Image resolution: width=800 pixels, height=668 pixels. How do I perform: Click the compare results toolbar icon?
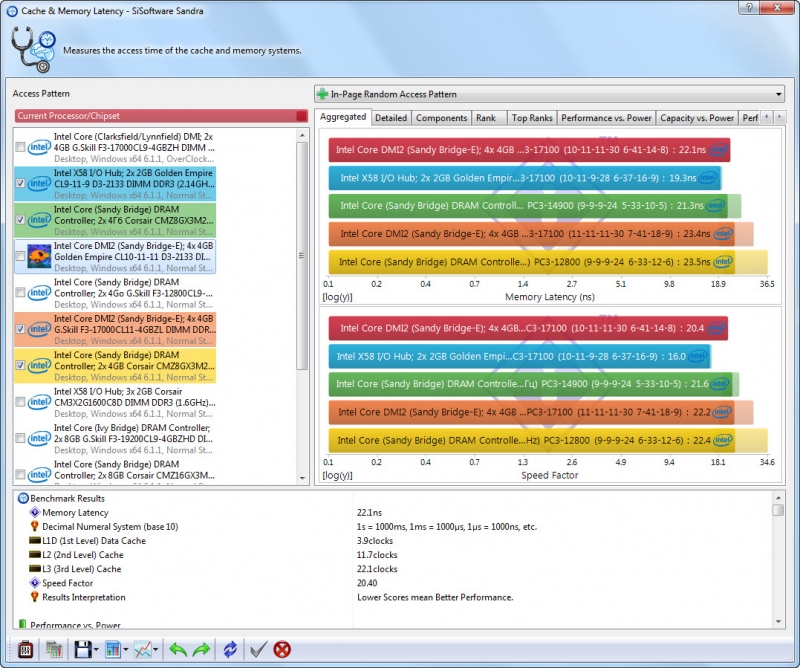pos(54,650)
